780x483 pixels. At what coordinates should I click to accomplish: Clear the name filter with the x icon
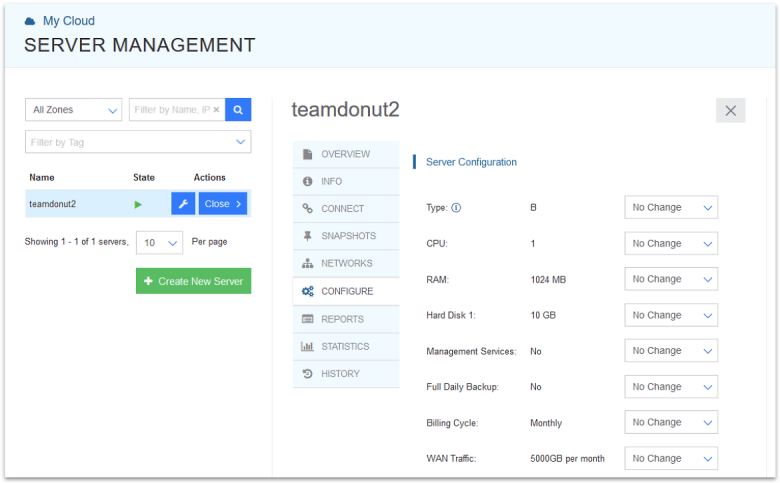click(216, 109)
